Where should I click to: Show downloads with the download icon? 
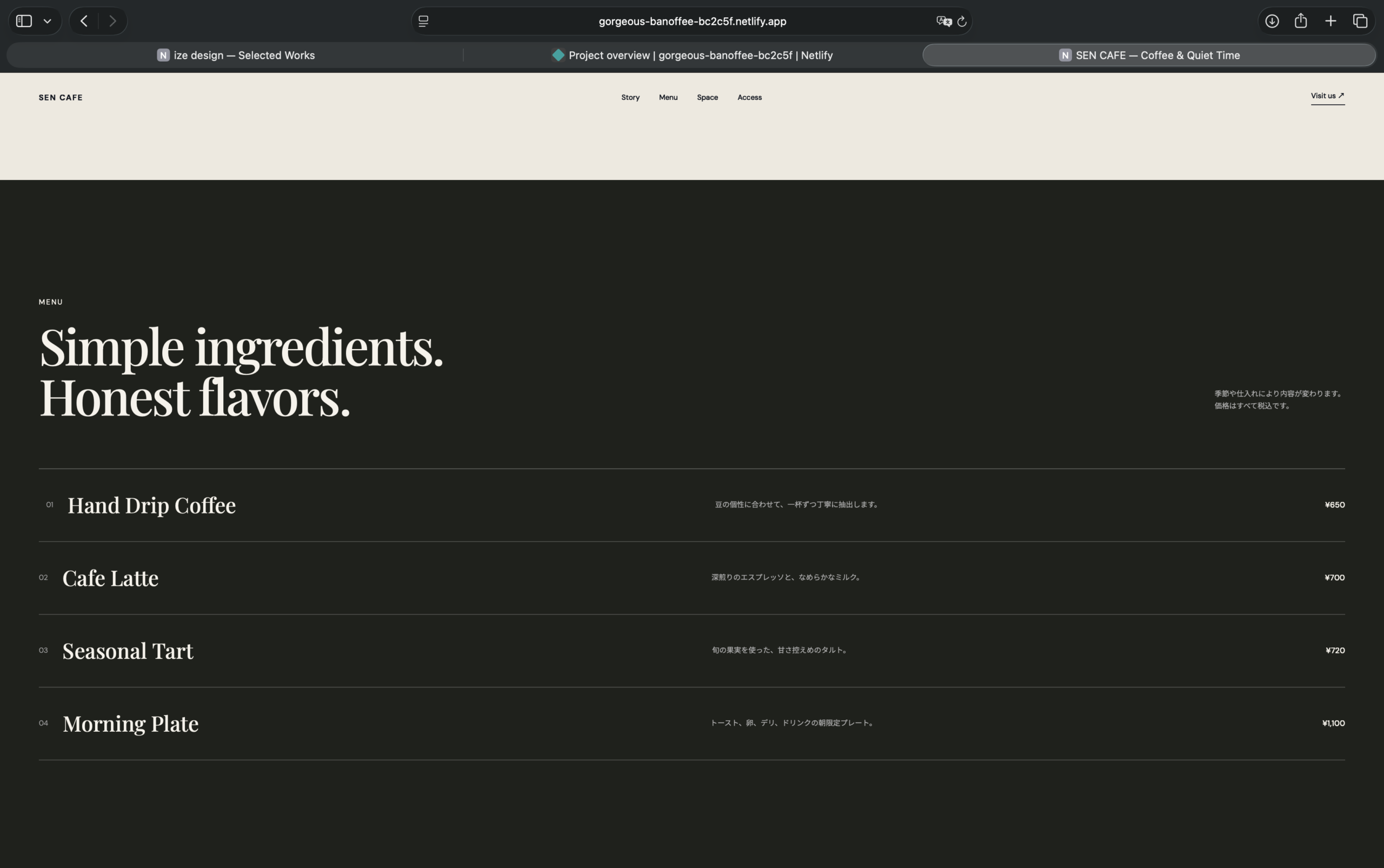click(1272, 21)
